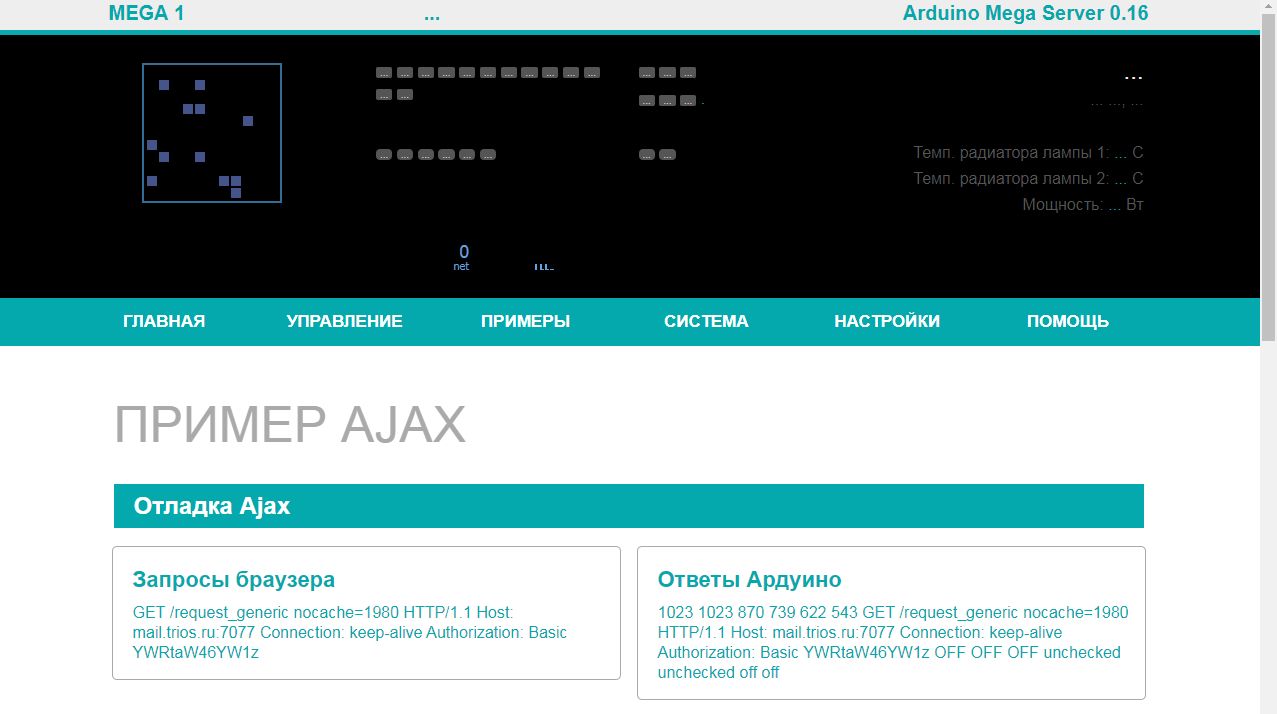Viewport: 1277px width, 714px height.
Task: Switch to the СИСТЕМА tab
Action: point(706,321)
